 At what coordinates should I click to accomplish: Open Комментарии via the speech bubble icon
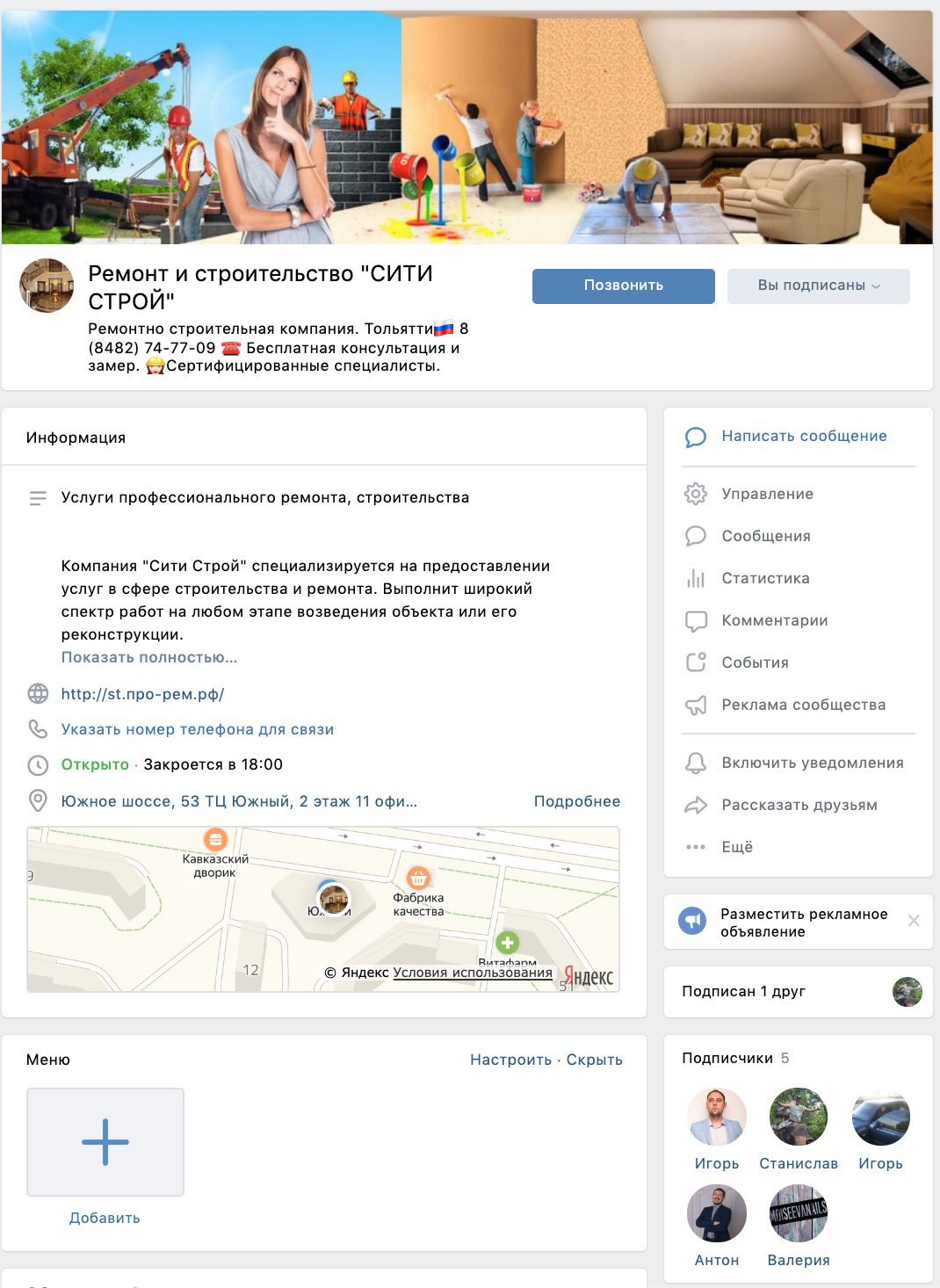tap(695, 621)
